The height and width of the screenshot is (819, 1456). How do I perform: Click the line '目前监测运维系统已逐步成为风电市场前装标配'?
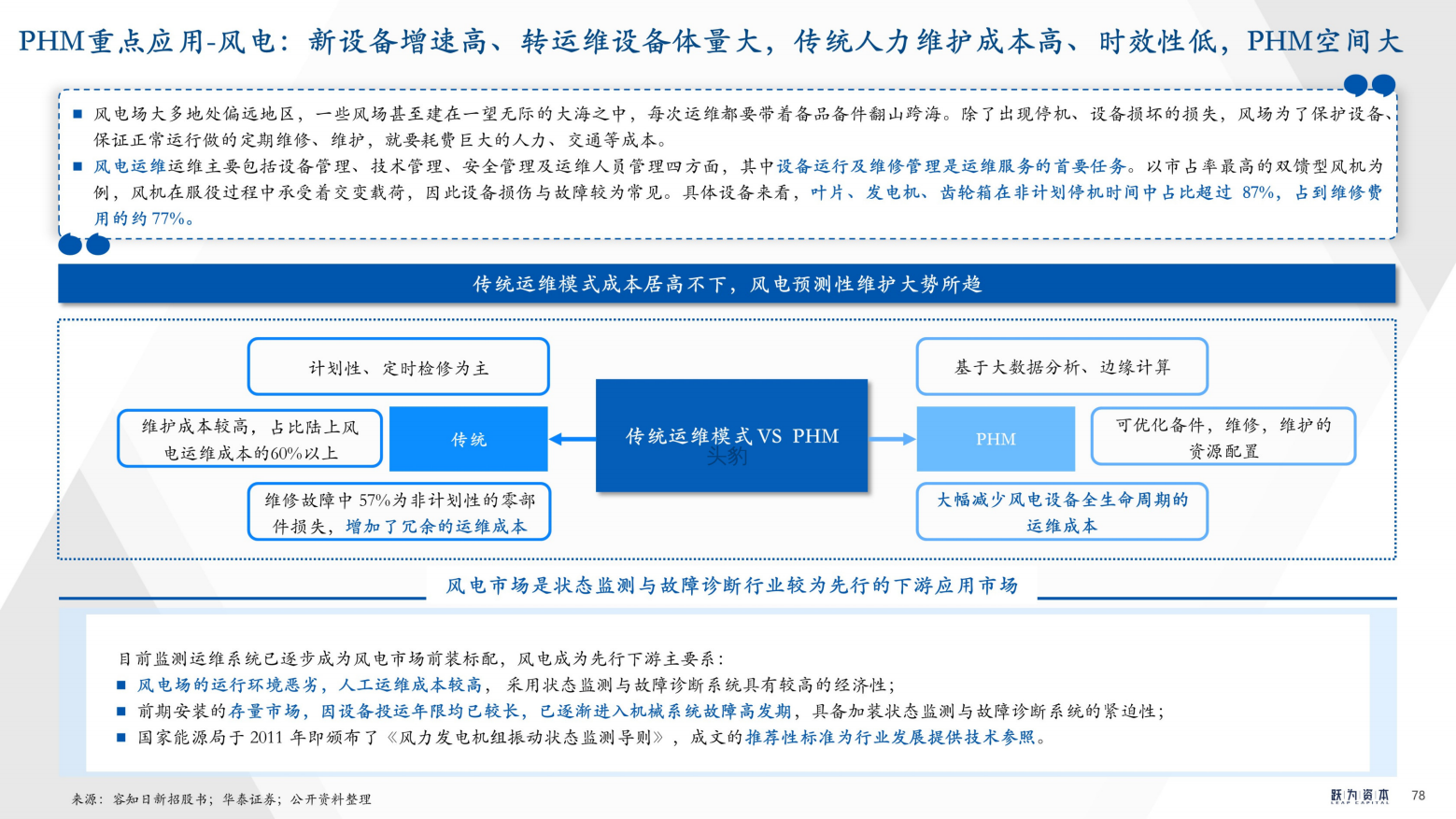point(420,658)
